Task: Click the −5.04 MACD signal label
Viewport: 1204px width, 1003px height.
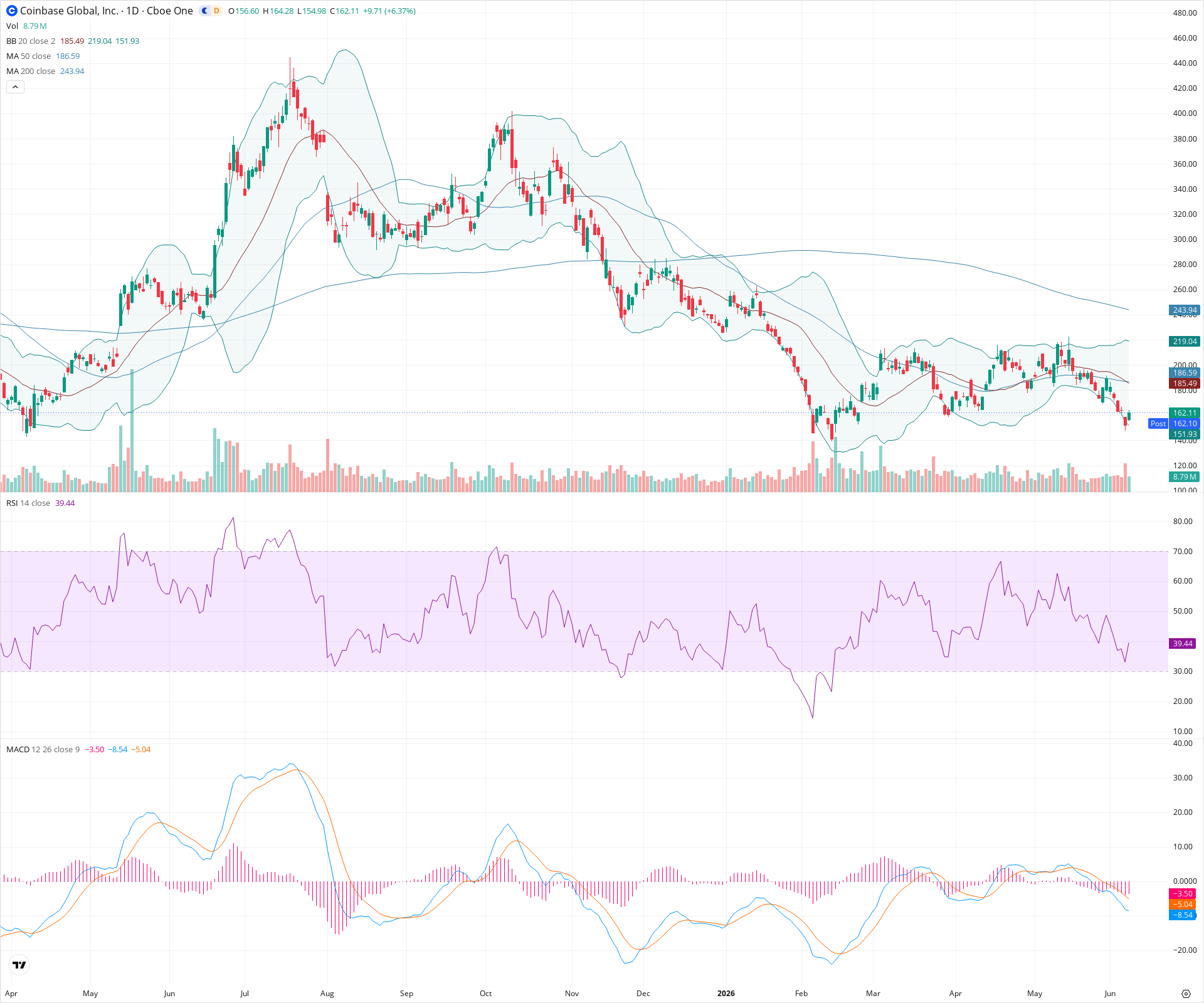Action: [x=1183, y=905]
